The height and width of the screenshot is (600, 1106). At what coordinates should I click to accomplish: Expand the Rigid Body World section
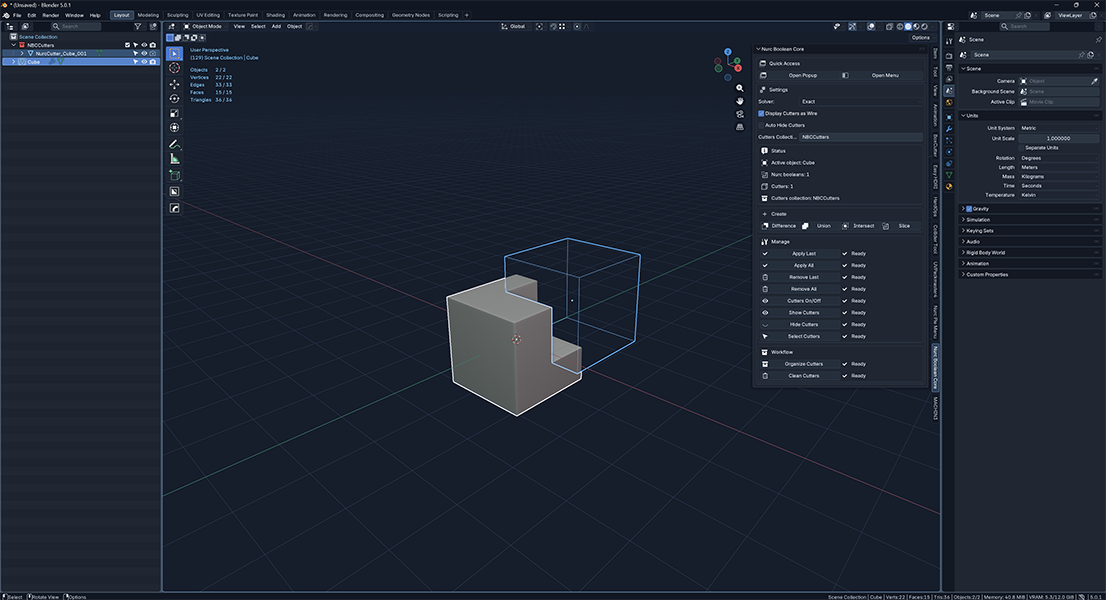point(985,252)
